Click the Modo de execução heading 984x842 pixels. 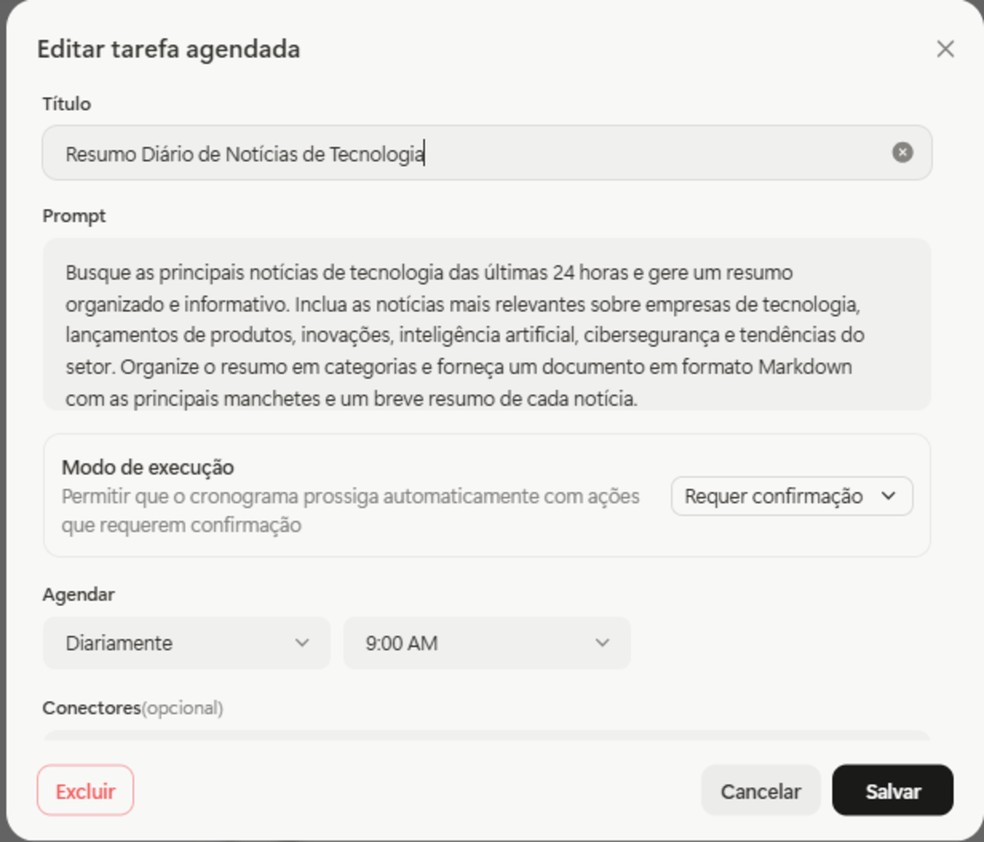click(x=148, y=467)
